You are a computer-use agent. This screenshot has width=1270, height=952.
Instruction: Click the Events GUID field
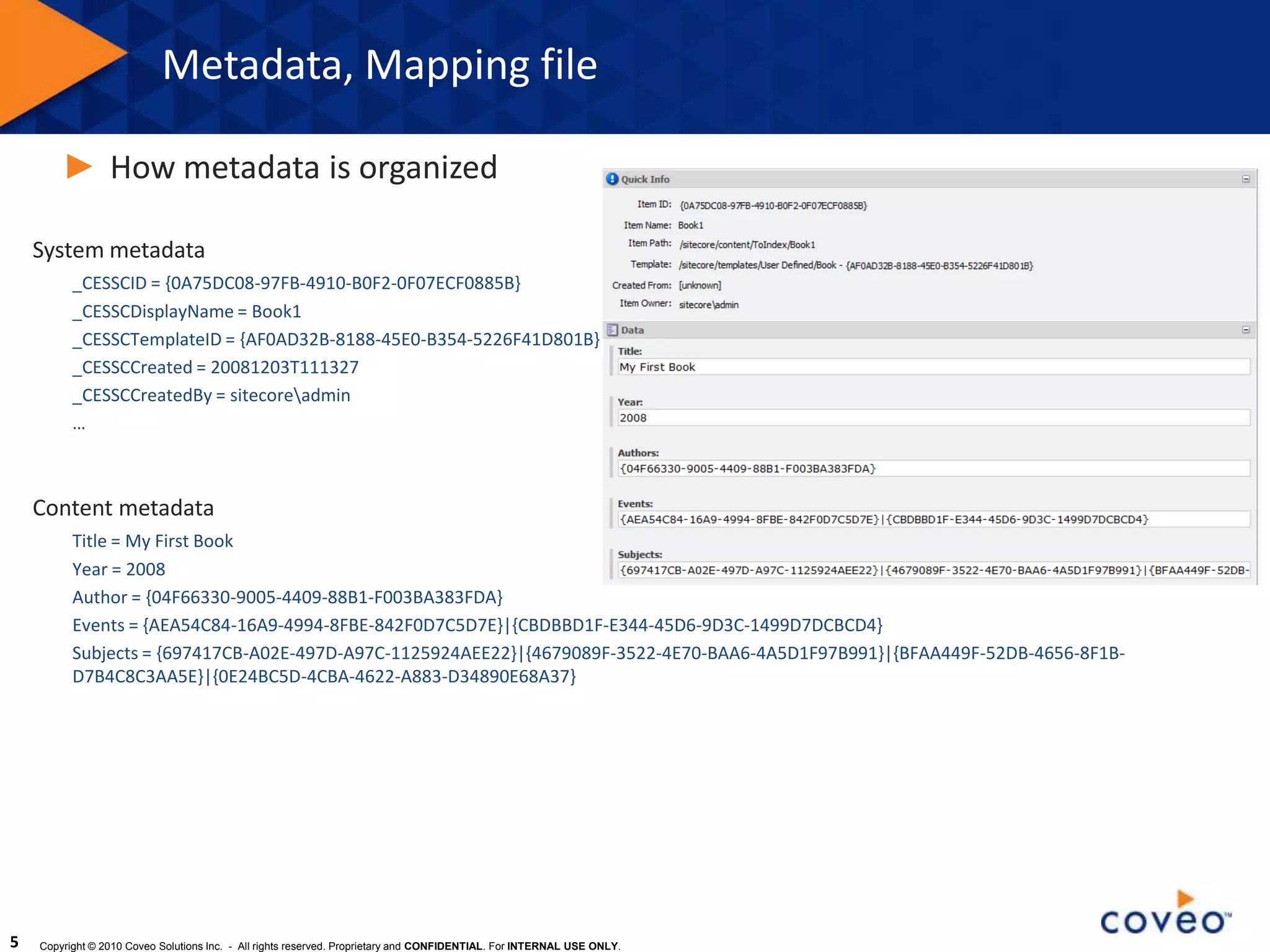coord(933,519)
